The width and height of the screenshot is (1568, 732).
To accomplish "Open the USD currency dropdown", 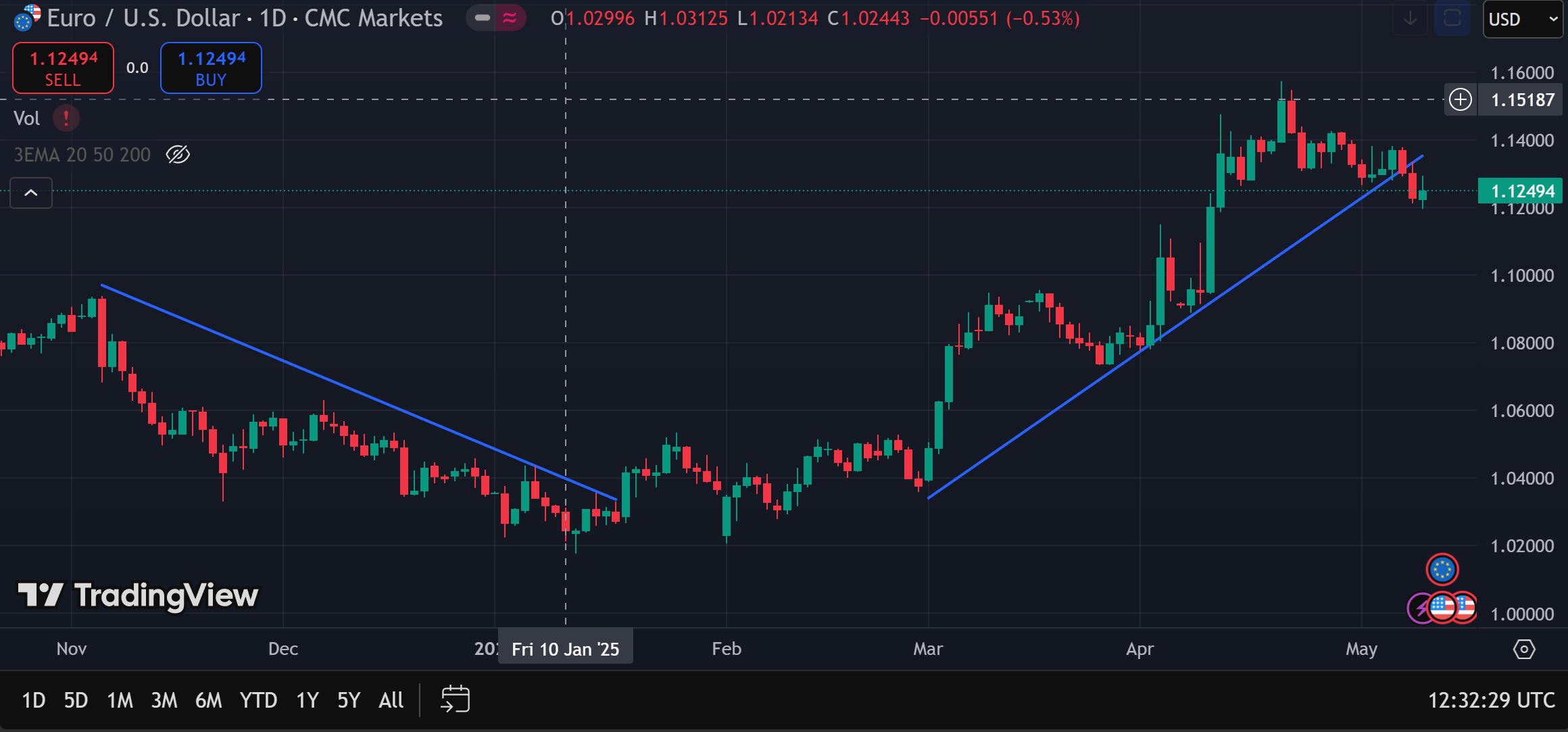I will [x=1523, y=19].
